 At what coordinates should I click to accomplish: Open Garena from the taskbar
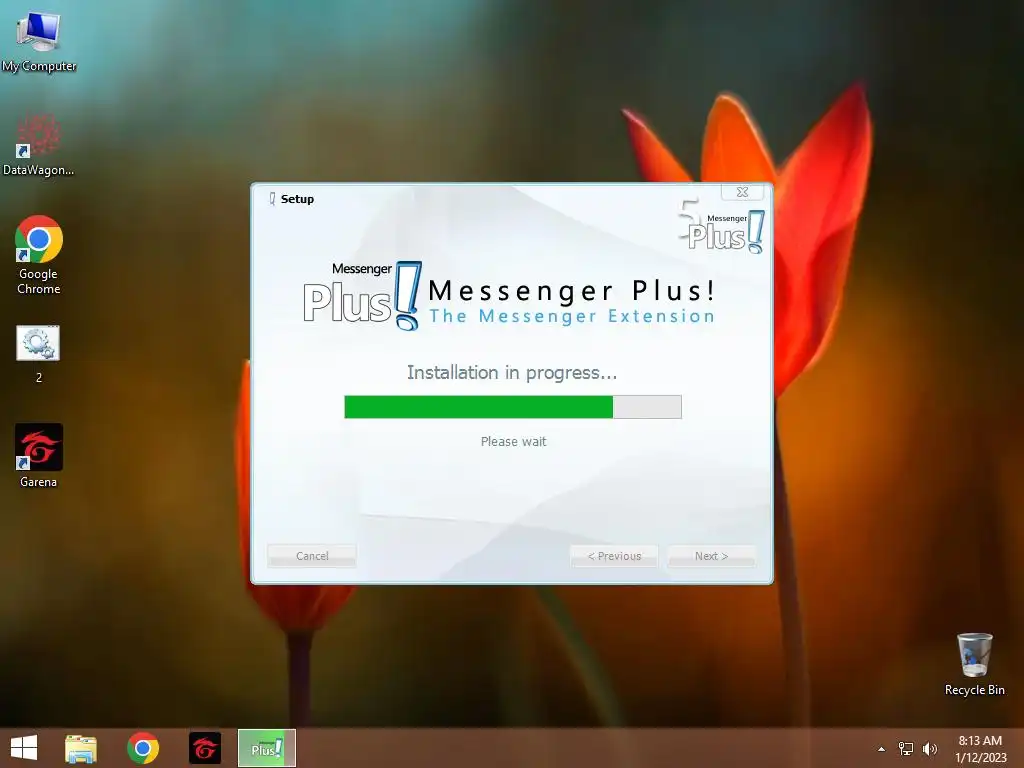pos(205,748)
